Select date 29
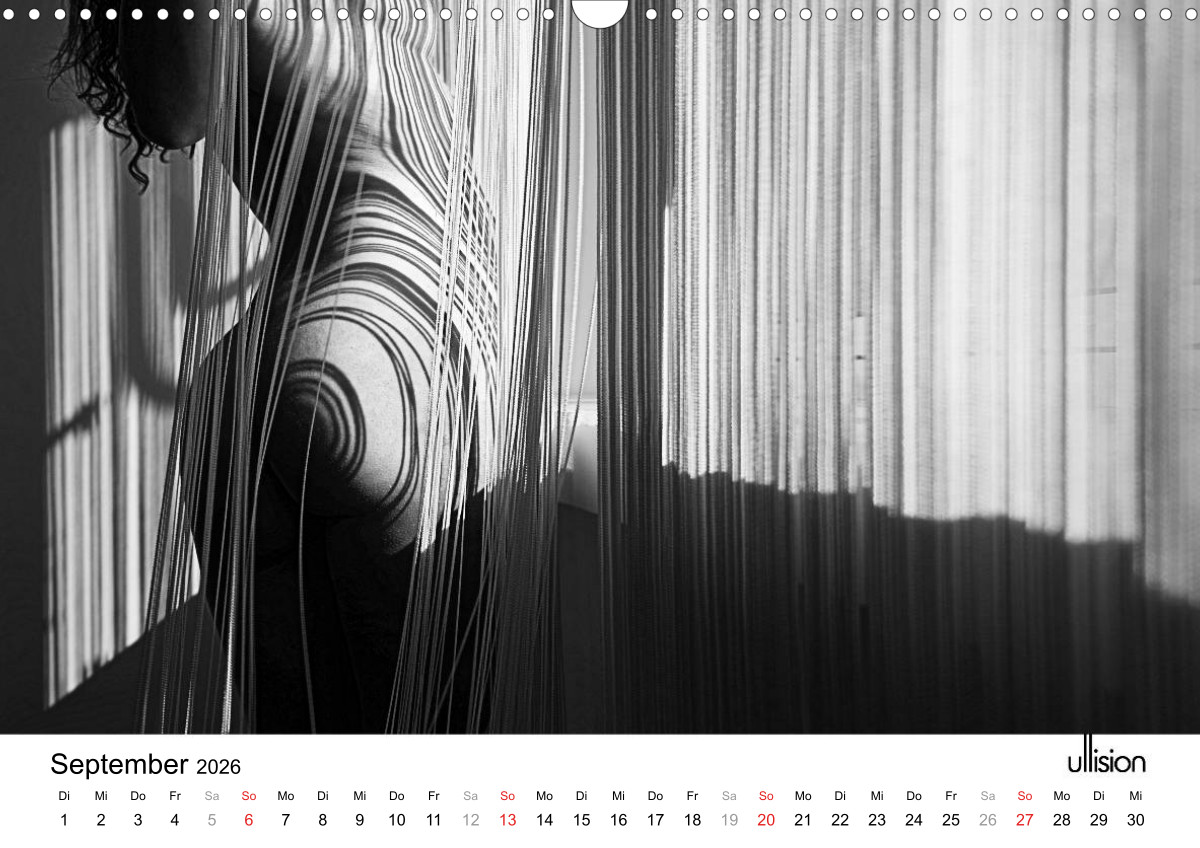The height and width of the screenshot is (848, 1200). click(1099, 820)
